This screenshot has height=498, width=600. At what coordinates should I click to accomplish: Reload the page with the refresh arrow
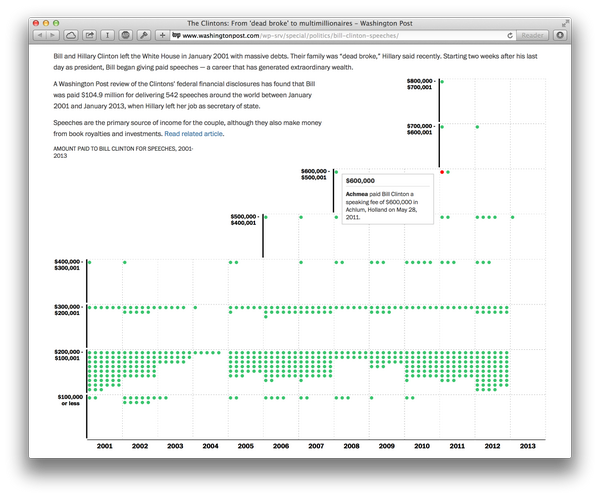coord(510,36)
